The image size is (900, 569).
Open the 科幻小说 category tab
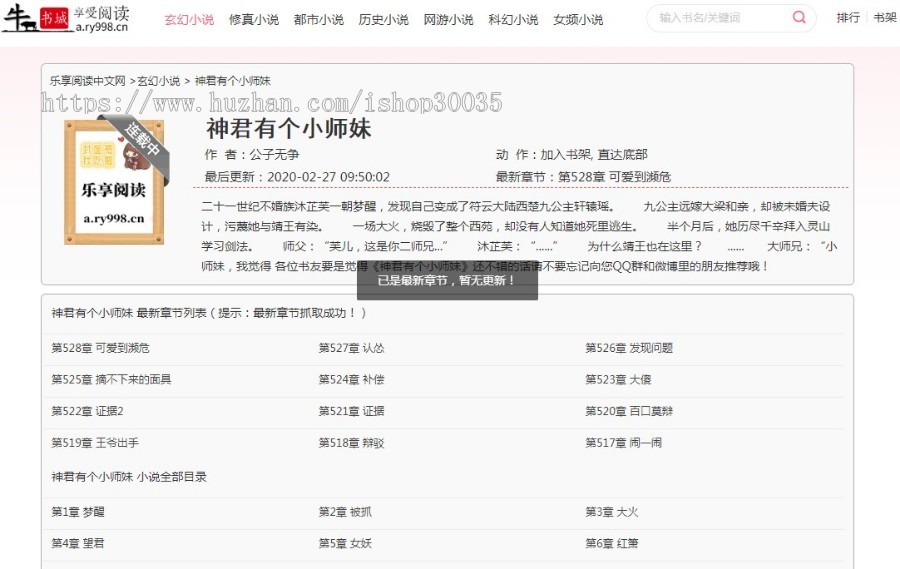coord(513,20)
